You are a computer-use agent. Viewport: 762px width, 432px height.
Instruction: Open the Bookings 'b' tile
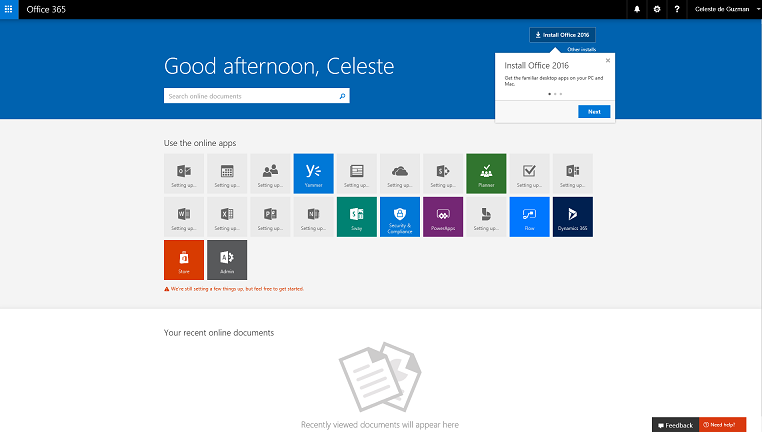pyautogui.click(x=486, y=217)
